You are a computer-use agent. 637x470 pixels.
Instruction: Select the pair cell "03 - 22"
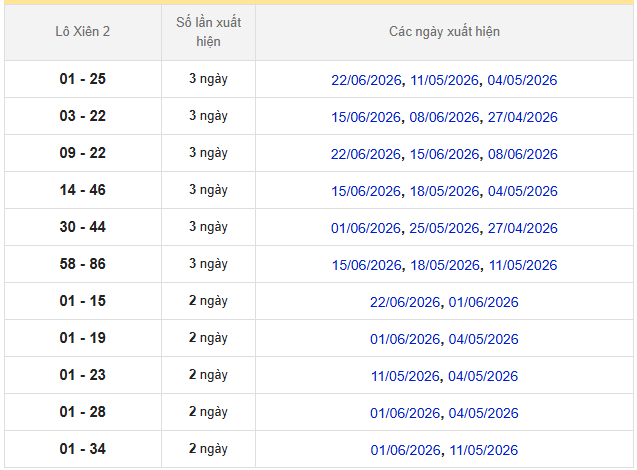[82, 116]
